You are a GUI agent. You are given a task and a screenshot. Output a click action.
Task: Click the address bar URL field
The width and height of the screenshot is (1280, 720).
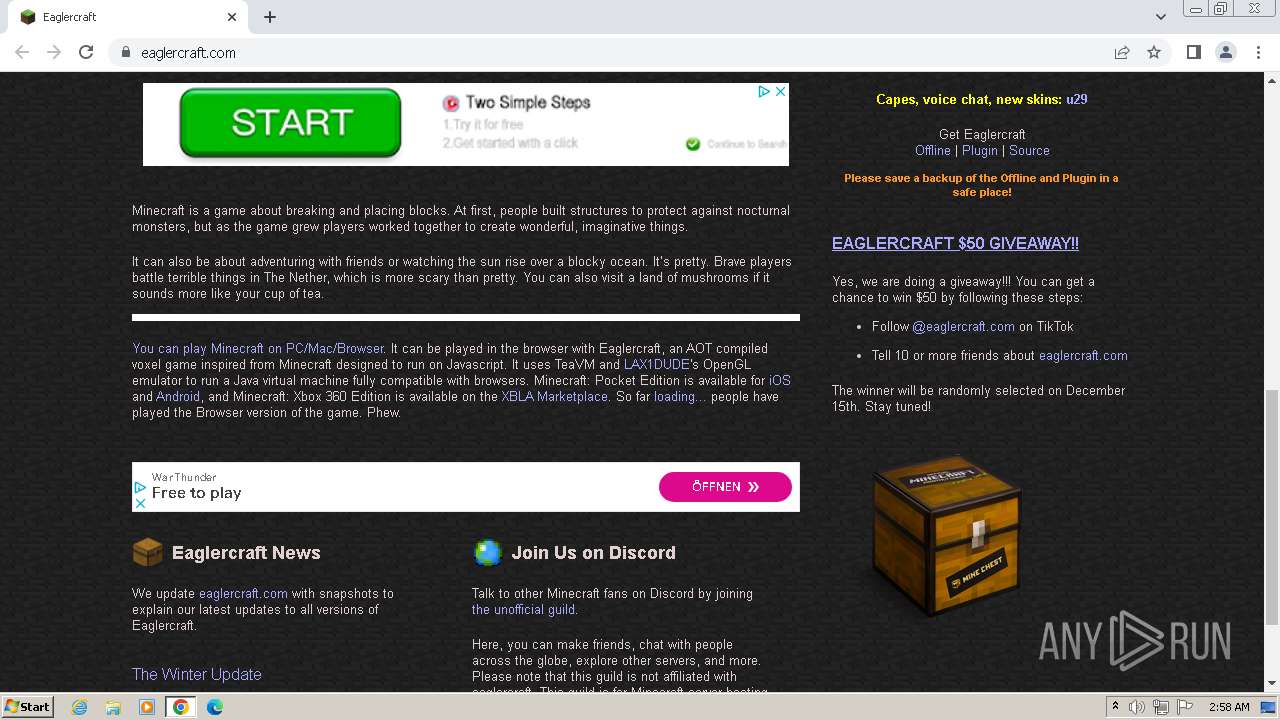[620, 52]
